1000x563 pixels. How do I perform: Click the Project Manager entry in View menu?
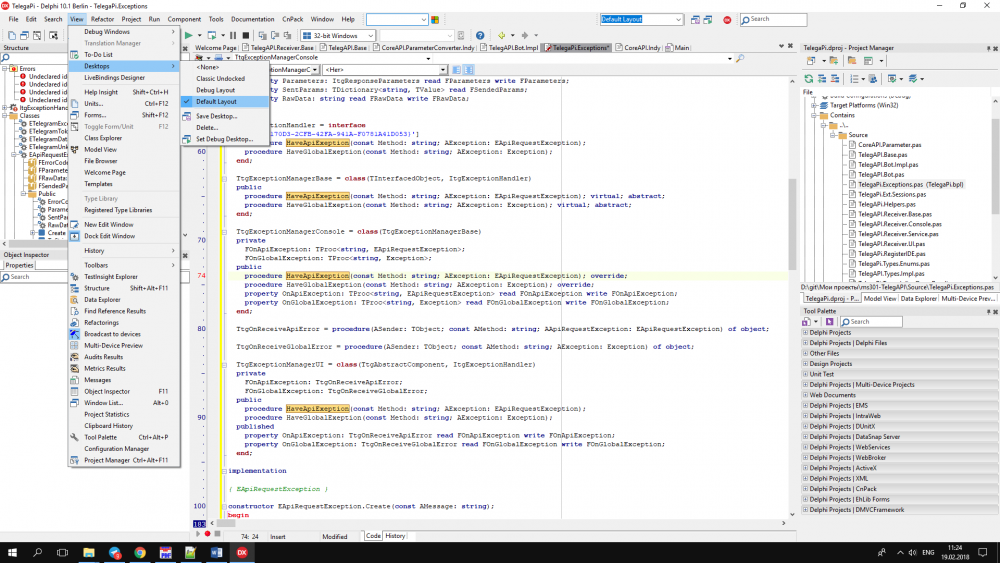(124, 460)
